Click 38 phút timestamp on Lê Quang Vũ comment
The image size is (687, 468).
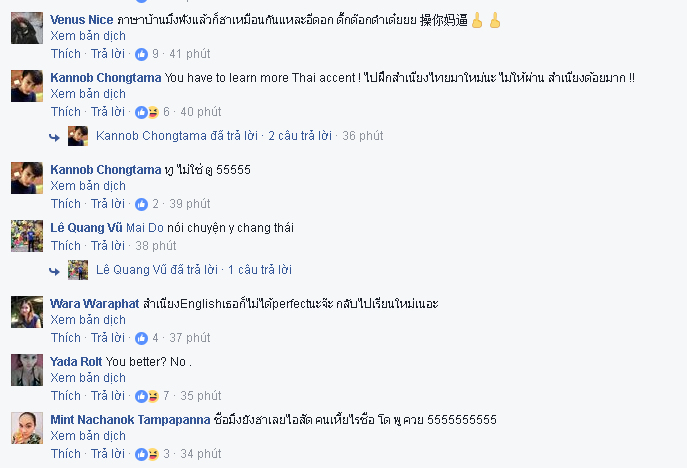(155, 245)
